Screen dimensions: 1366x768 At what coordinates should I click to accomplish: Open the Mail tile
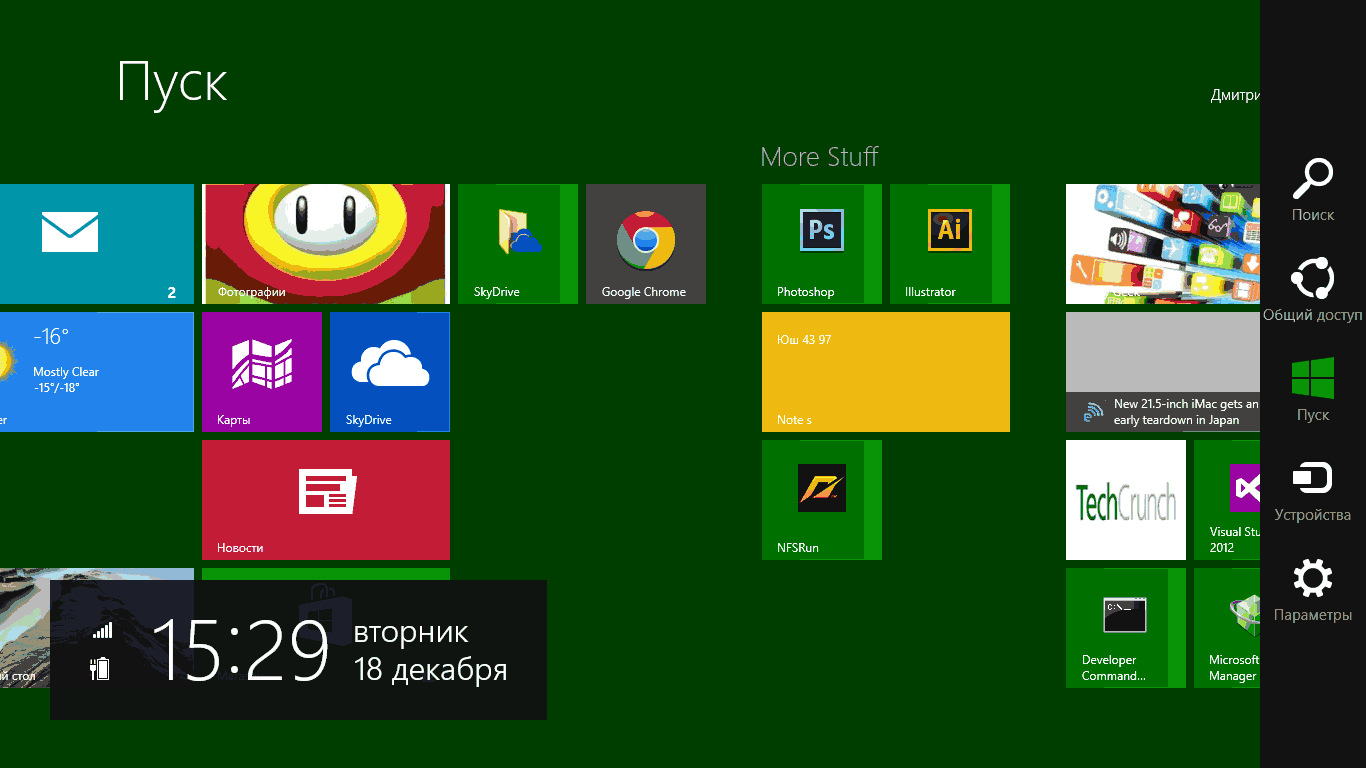coord(97,244)
